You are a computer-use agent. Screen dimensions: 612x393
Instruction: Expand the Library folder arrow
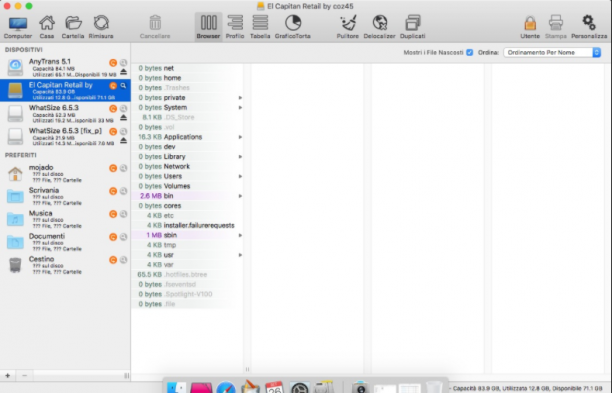coord(240,156)
